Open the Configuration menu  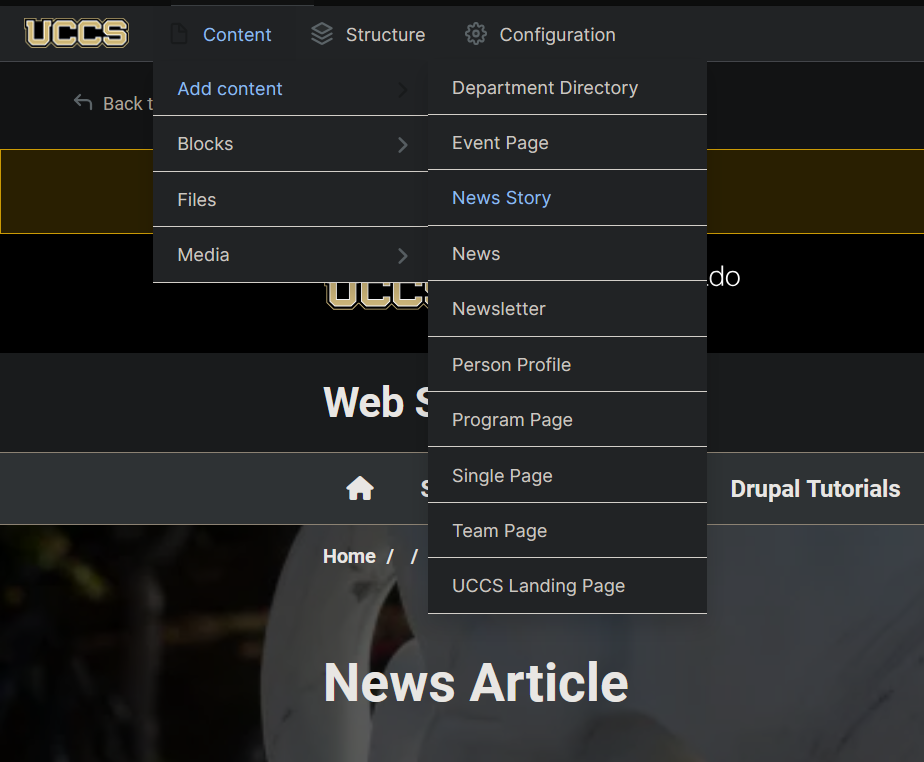click(x=557, y=35)
